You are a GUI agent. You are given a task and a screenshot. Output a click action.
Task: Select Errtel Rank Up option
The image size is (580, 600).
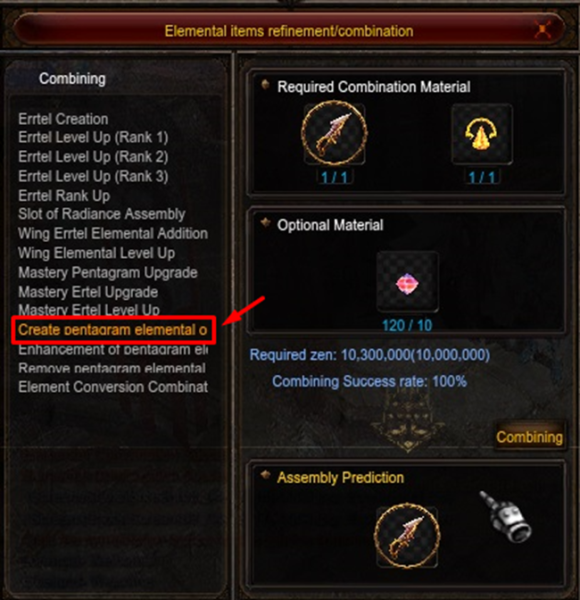(64, 196)
